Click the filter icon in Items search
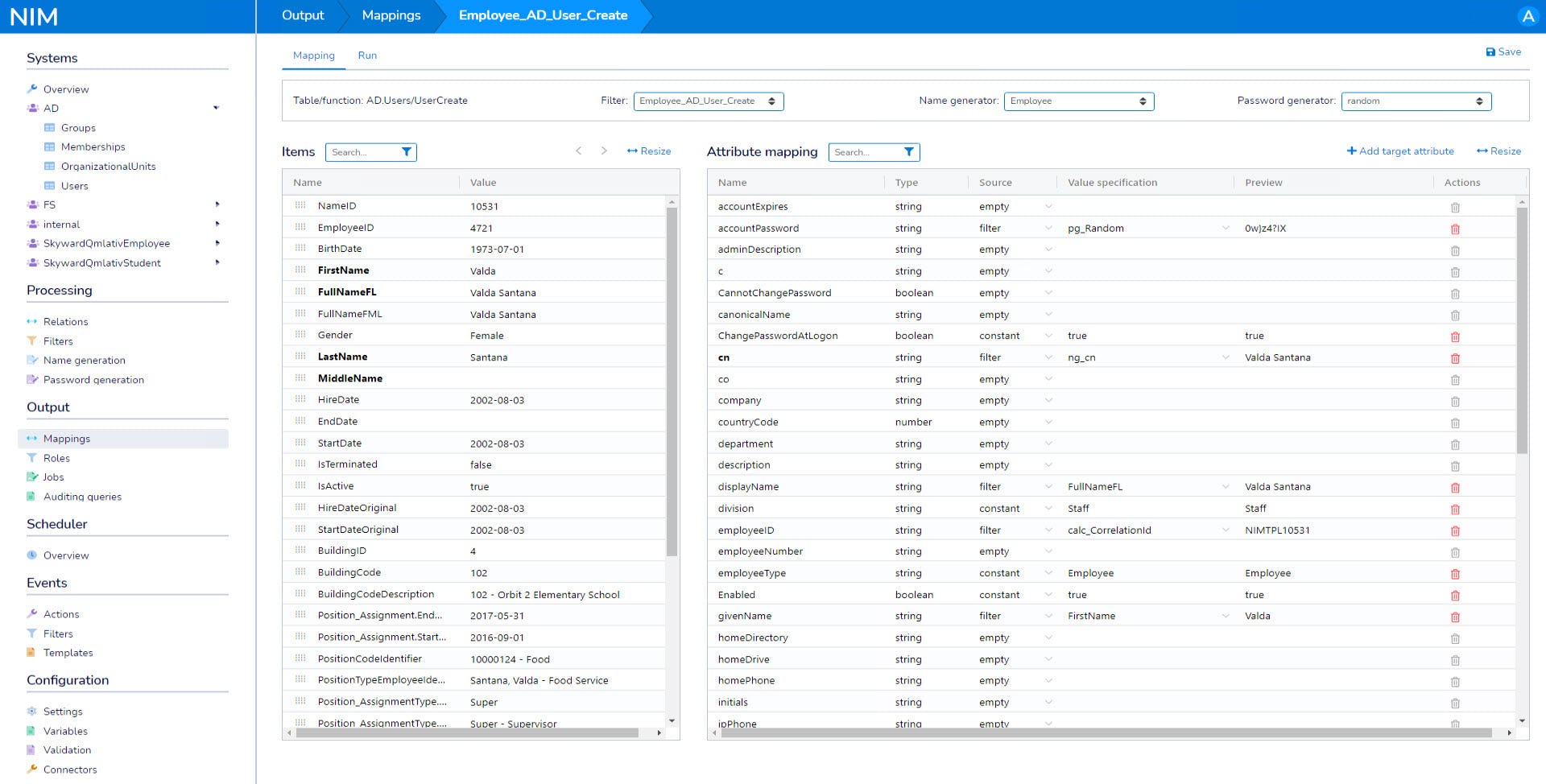1546x784 pixels. coord(407,152)
